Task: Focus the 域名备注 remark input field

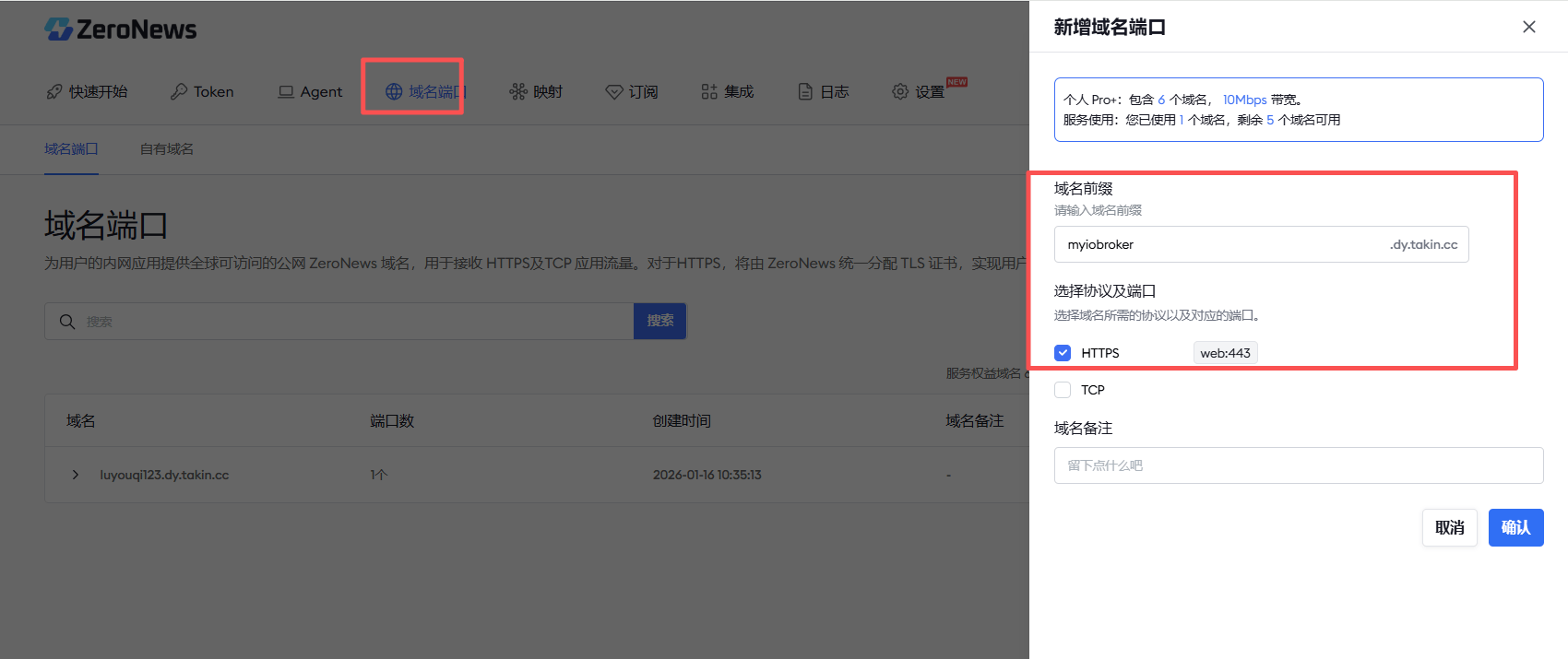Action: (1299, 465)
